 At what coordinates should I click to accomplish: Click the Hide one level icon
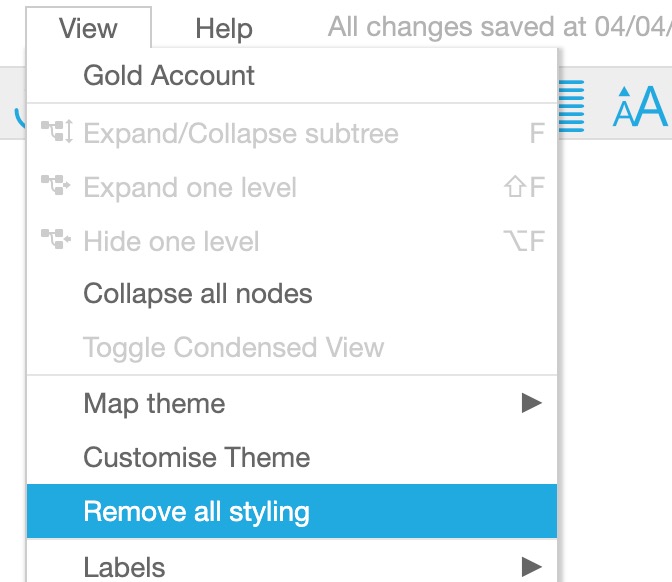56,239
